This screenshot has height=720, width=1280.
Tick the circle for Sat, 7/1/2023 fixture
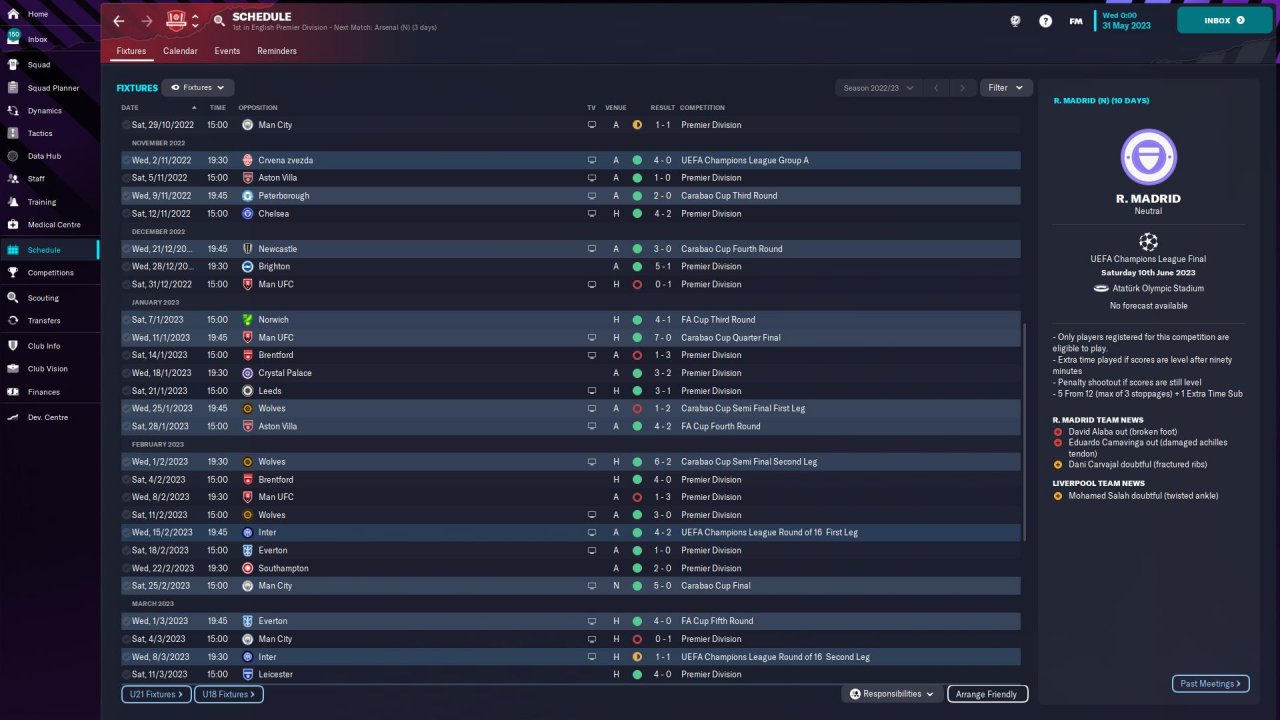point(126,320)
